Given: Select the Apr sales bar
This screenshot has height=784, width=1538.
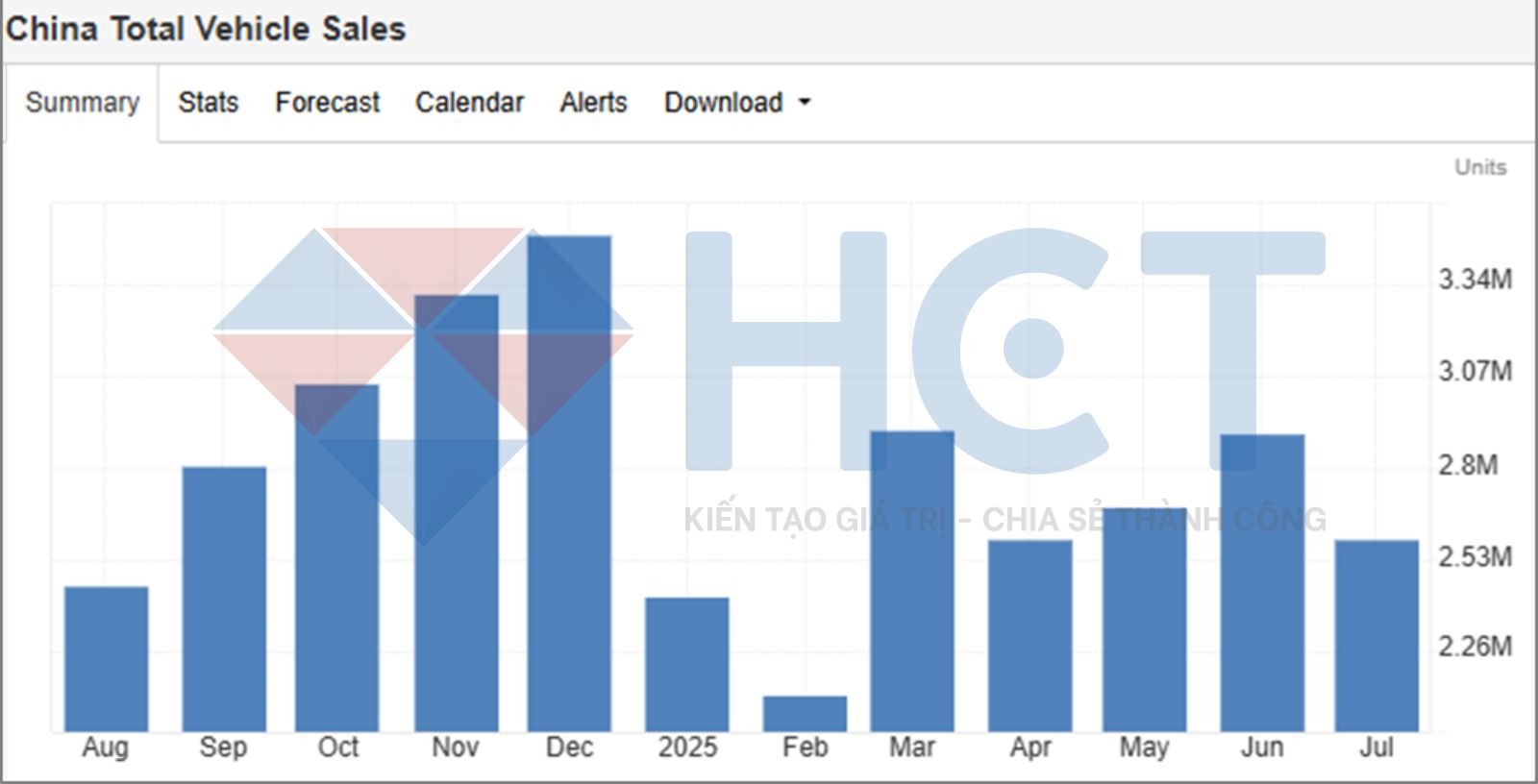Looking at the screenshot, I should pyautogui.click(x=1029, y=636).
